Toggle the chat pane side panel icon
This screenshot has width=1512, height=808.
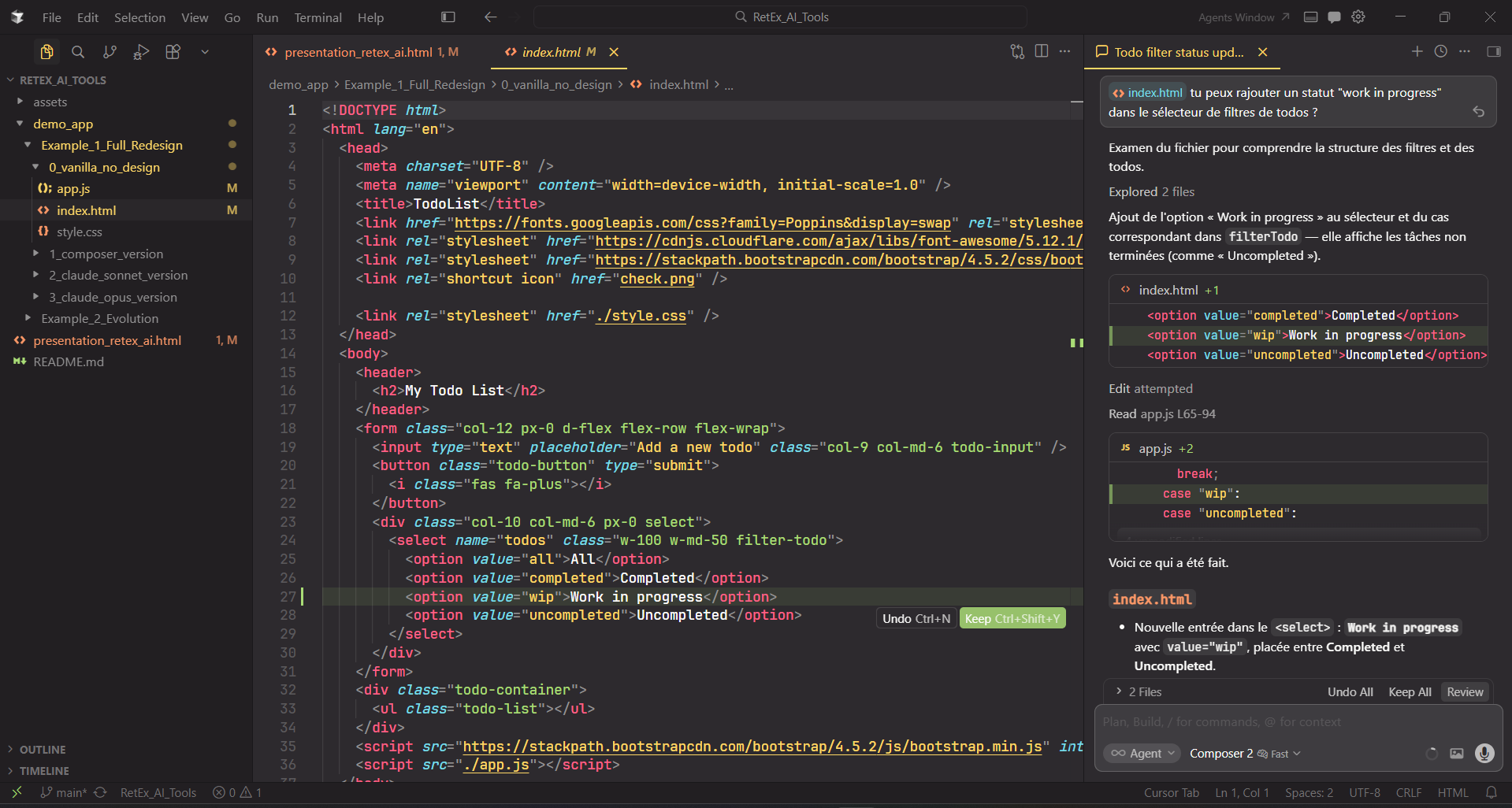click(1493, 51)
